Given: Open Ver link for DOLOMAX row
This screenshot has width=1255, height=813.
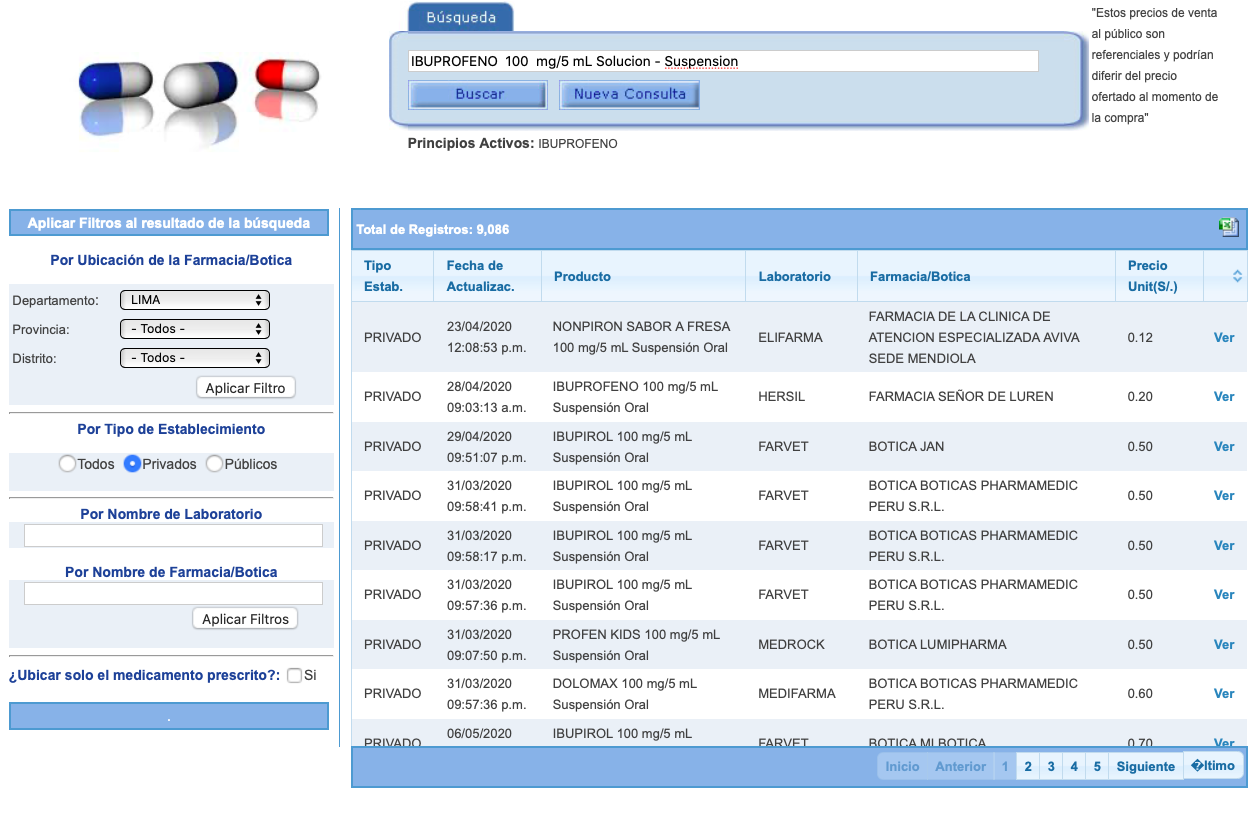Looking at the screenshot, I should pyautogui.click(x=1224, y=694).
